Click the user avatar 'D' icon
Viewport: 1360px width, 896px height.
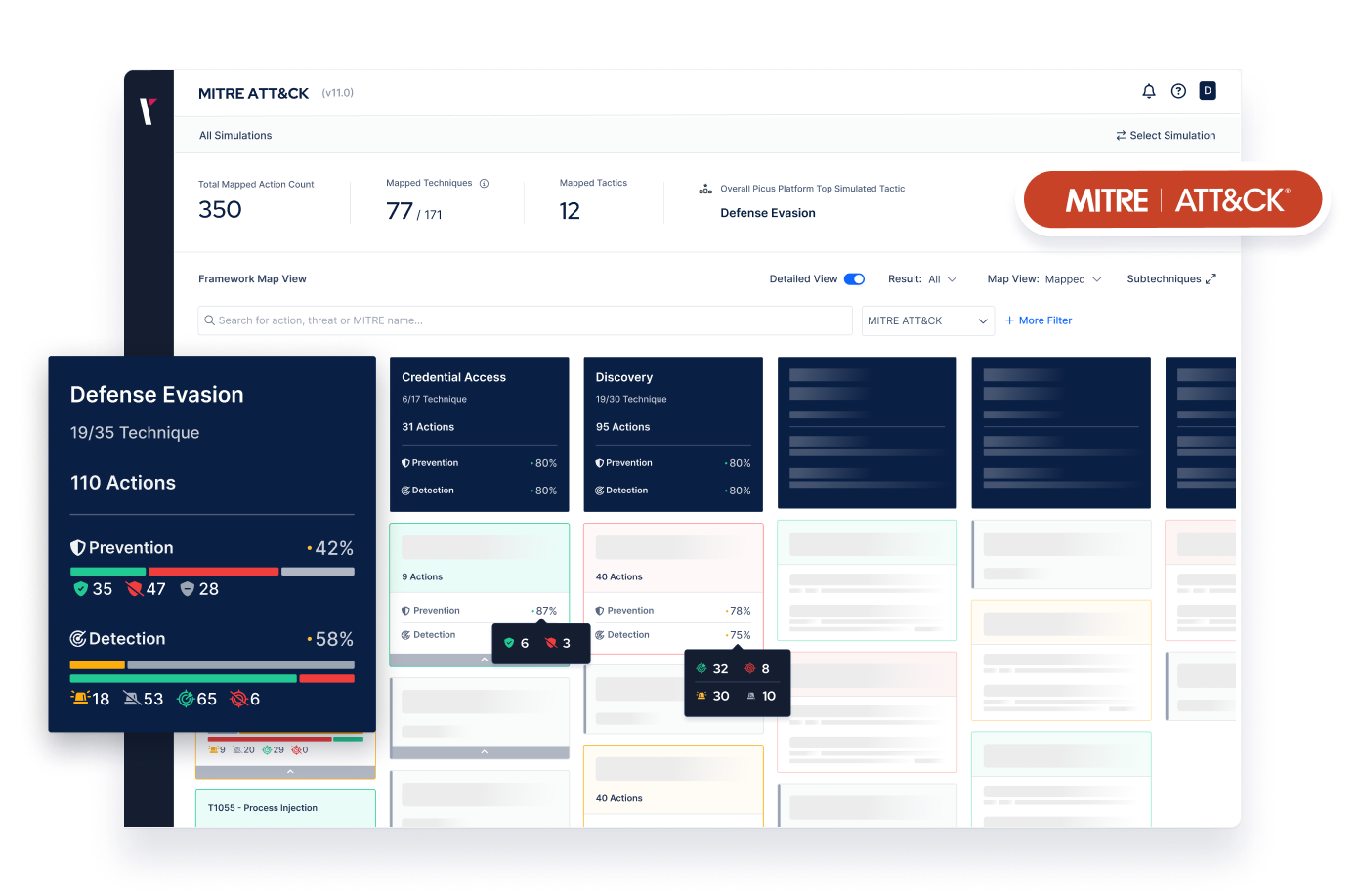pos(1208,91)
